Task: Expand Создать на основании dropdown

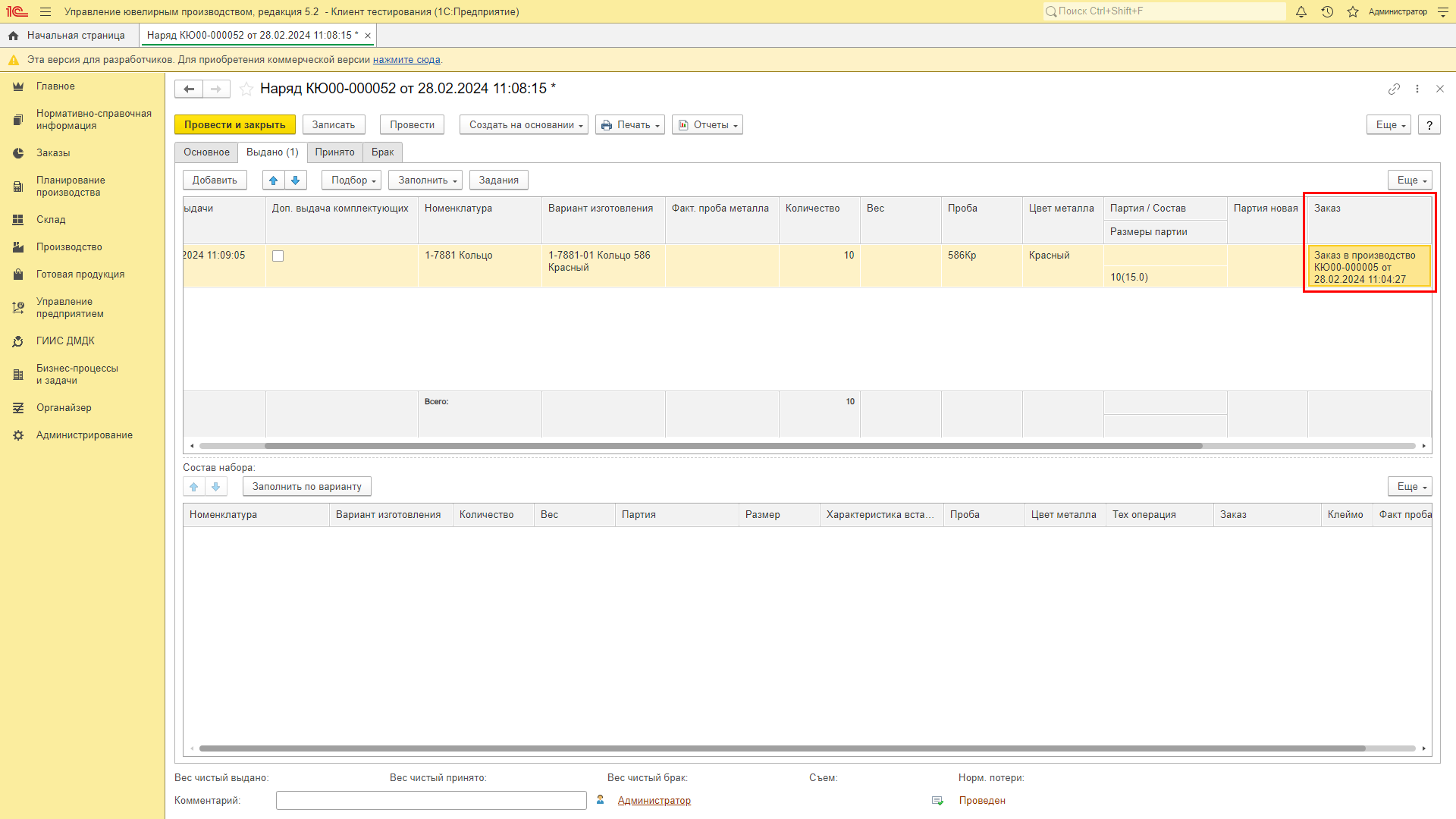Action: point(524,125)
